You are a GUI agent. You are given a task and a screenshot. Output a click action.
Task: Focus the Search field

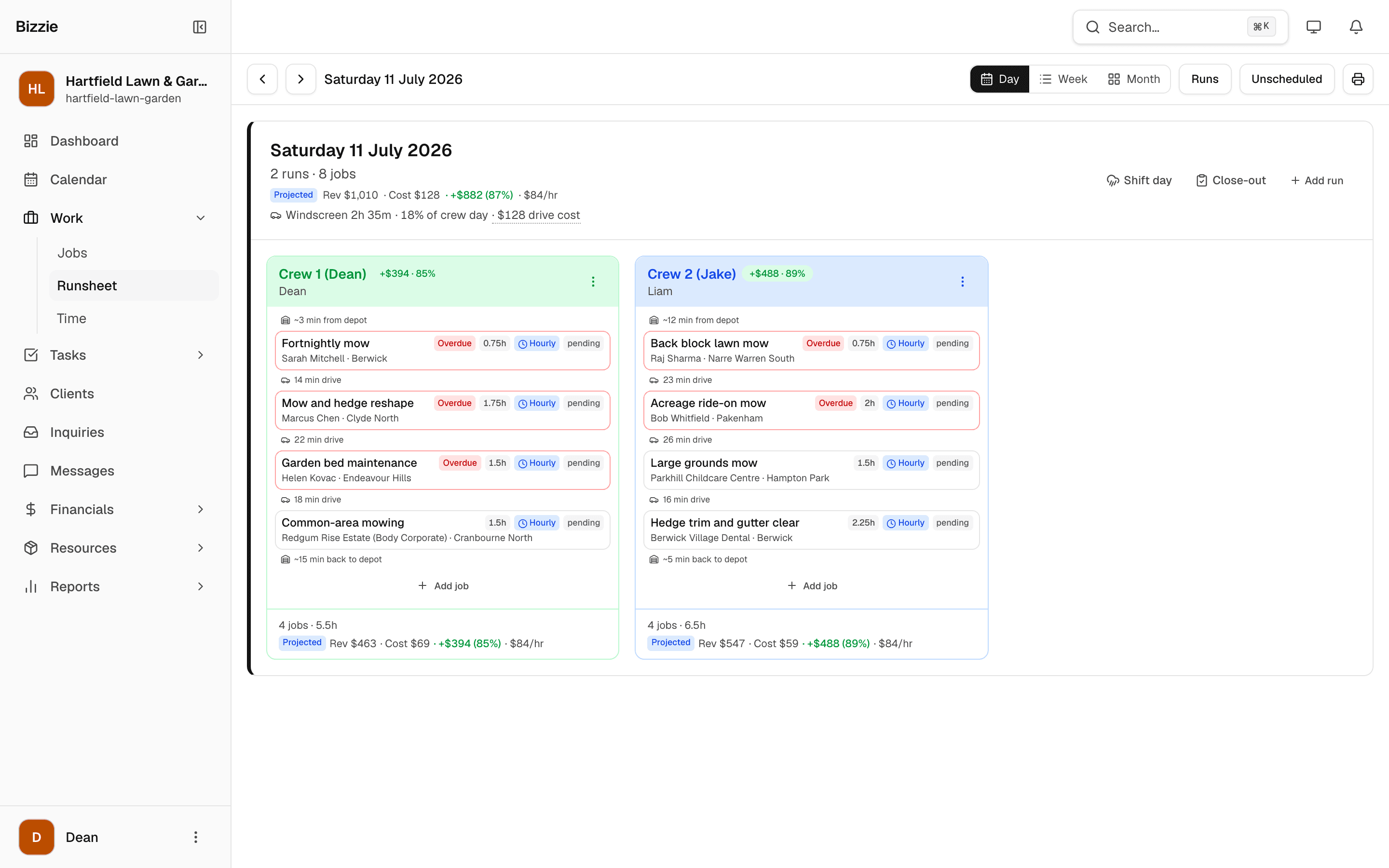coord(1180,27)
